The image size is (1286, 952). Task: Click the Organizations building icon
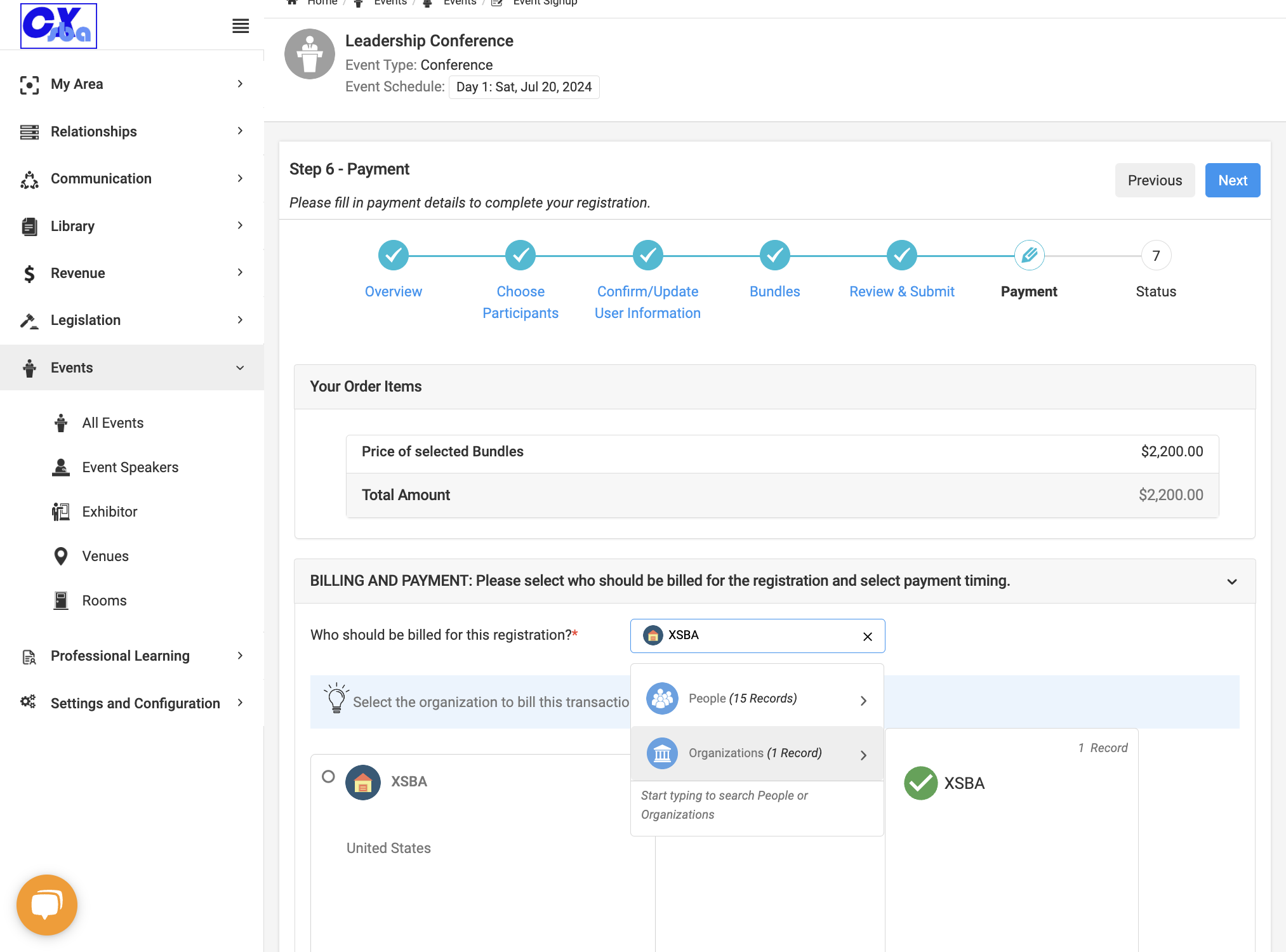[662, 753]
